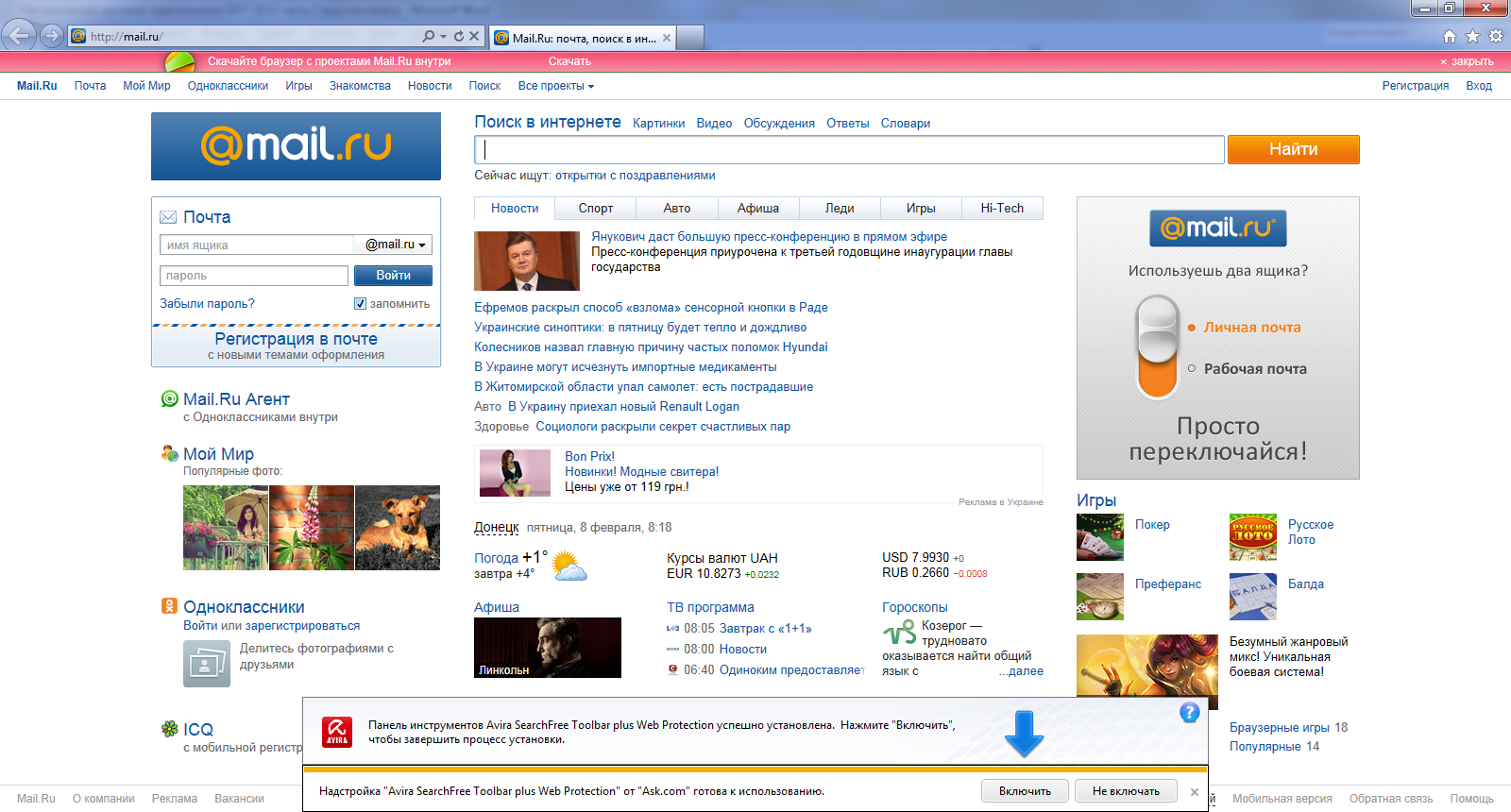Click the Avira logo icon in notification

point(337,732)
